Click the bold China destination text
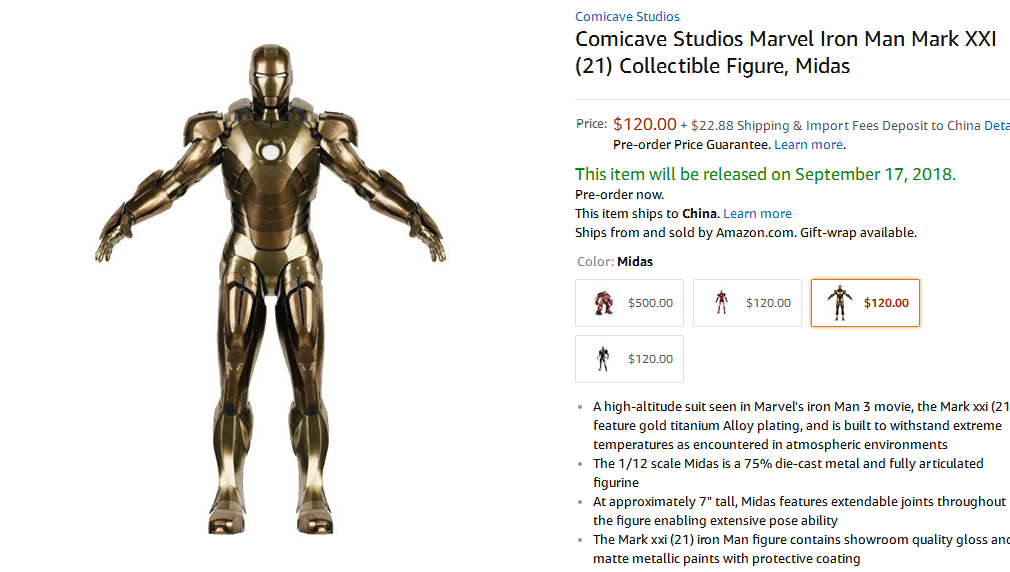The height and width of the screenshot is (572, 1010). (700, 213)
